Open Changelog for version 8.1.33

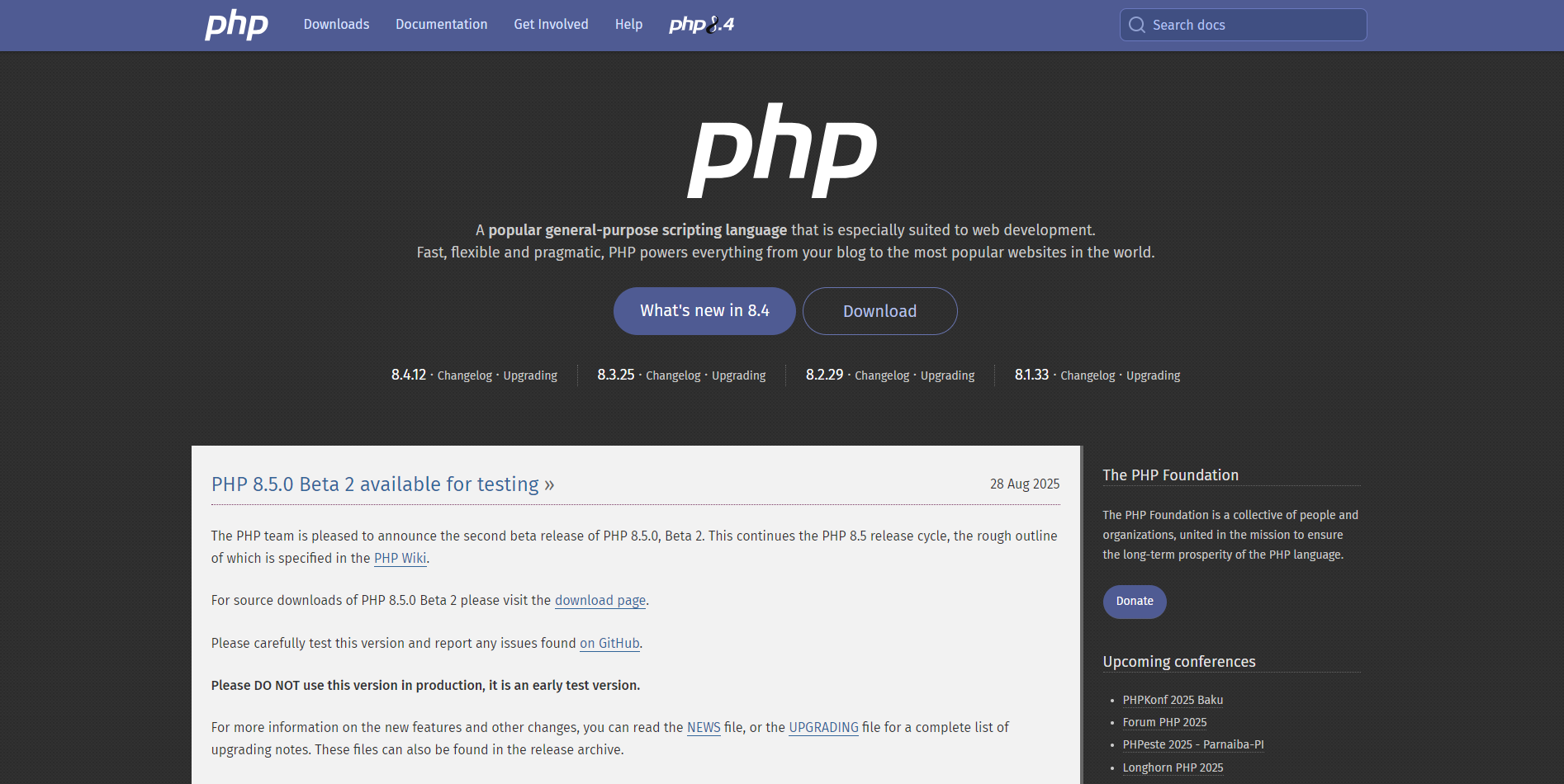1088,375
